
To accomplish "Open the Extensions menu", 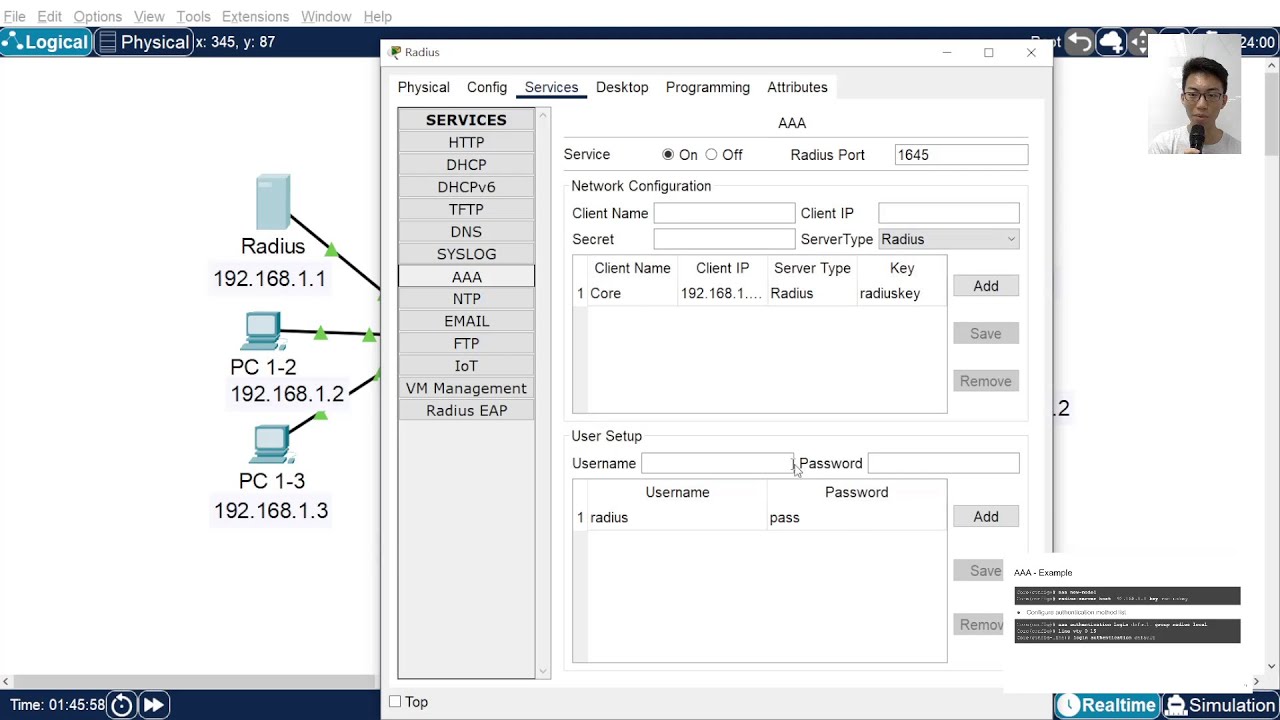I will point(255,16).
